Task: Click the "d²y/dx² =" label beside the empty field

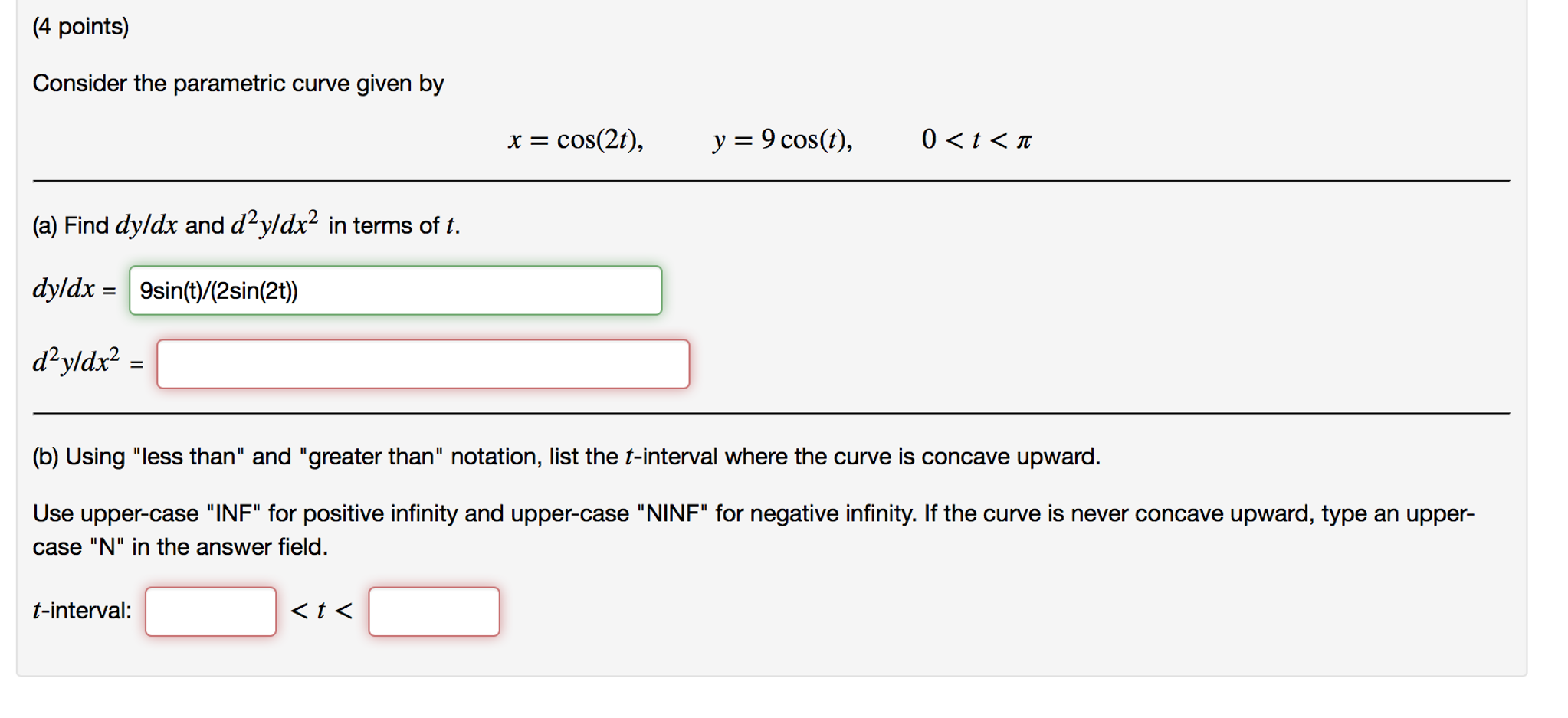Action: point(87,362)
